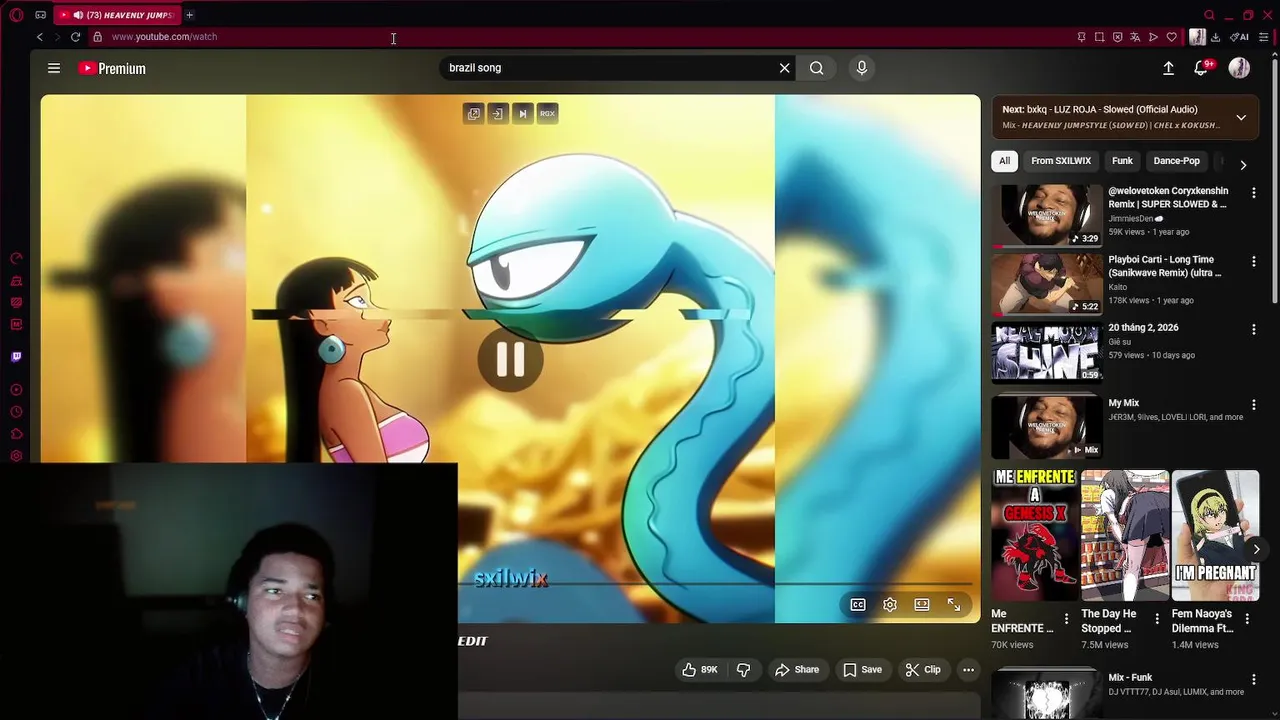1280x720 pixels.
Task: Open more actions ellipsis under video
Action: pyautogui.click(x=968, y=670)
